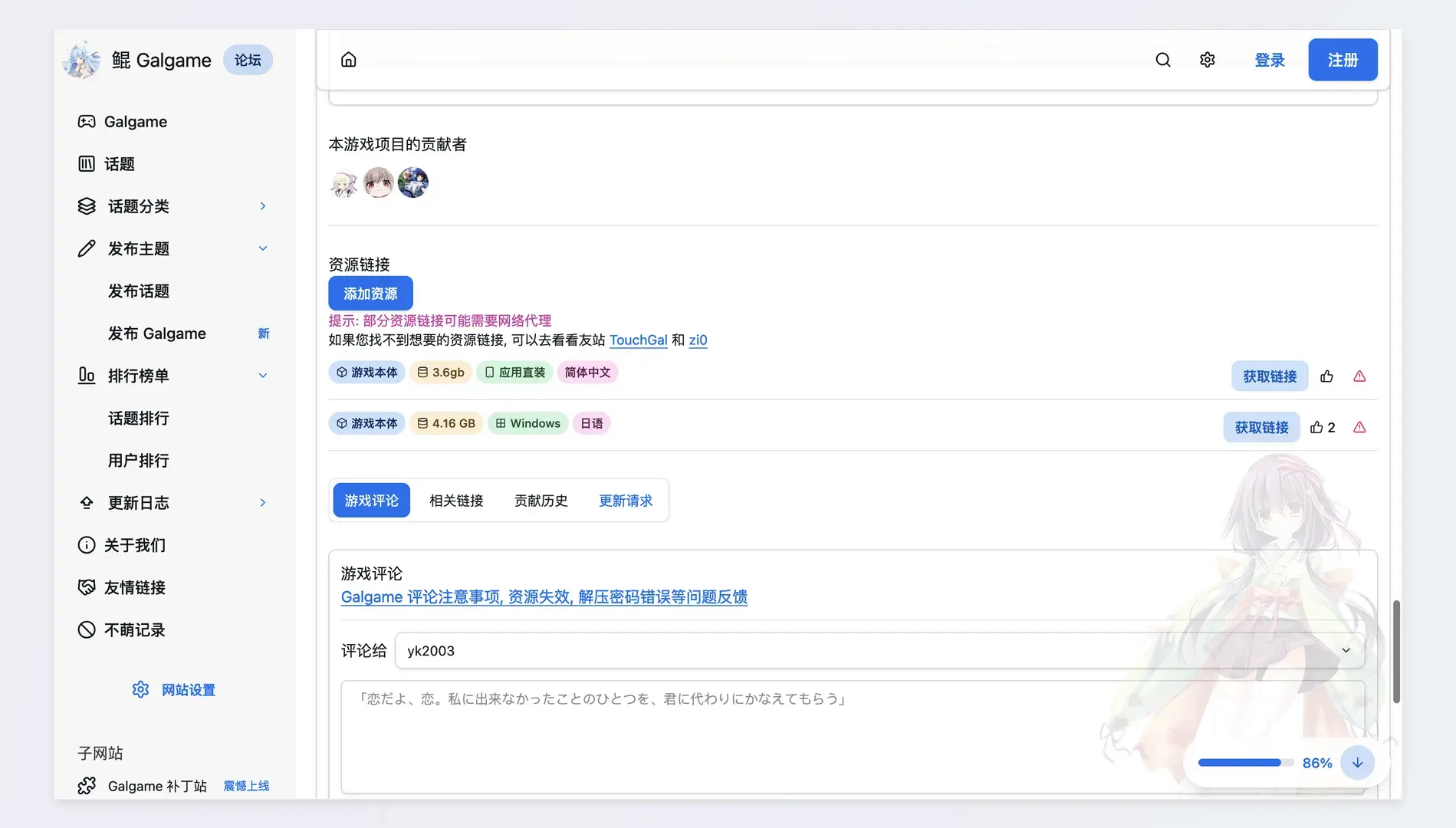Expand the 话题分类 chevron
This screenshot has width=1456, height=828.
(263, 206)
